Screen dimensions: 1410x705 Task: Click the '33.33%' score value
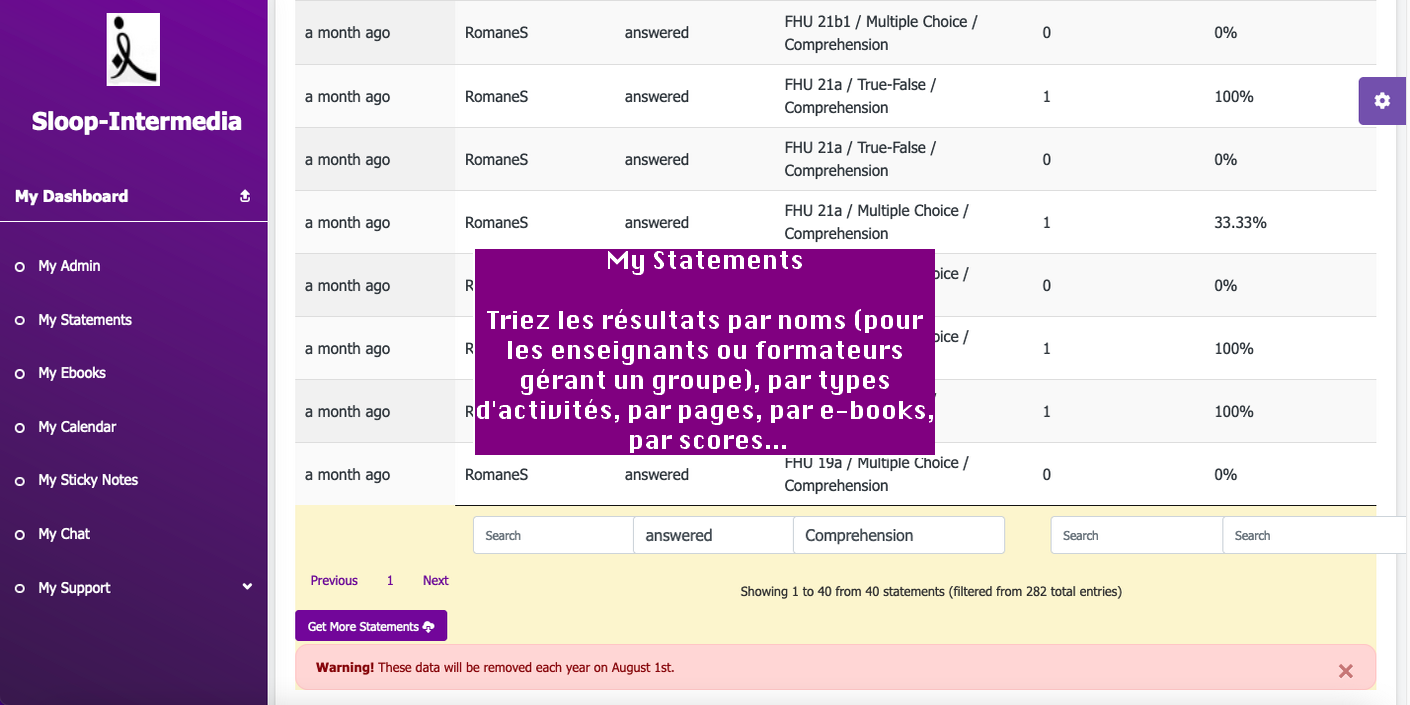(x=1240, y=223)
